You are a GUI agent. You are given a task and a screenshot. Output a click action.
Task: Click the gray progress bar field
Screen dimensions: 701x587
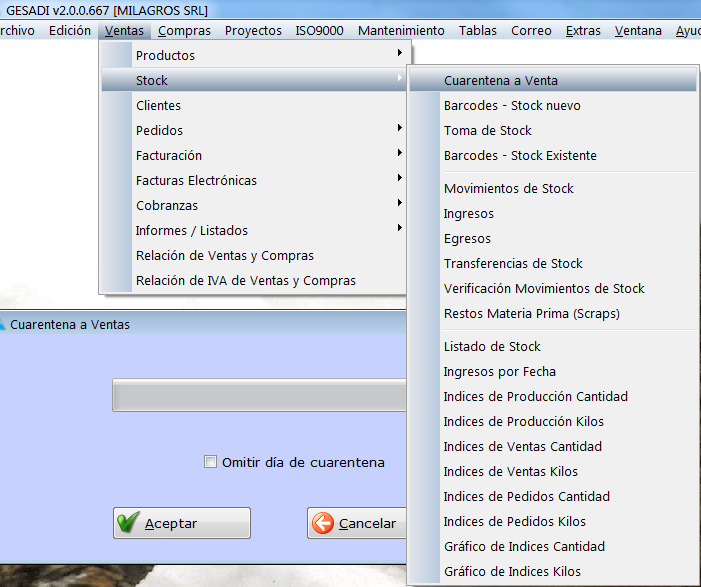(x=258, y=395)
